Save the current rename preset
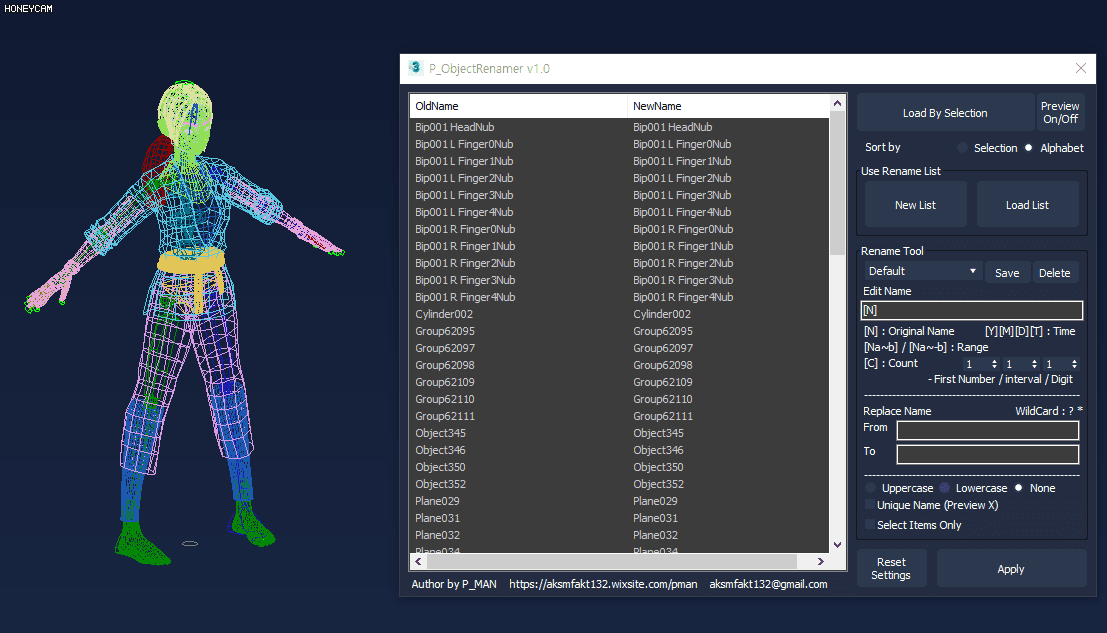 (1007, 272)
